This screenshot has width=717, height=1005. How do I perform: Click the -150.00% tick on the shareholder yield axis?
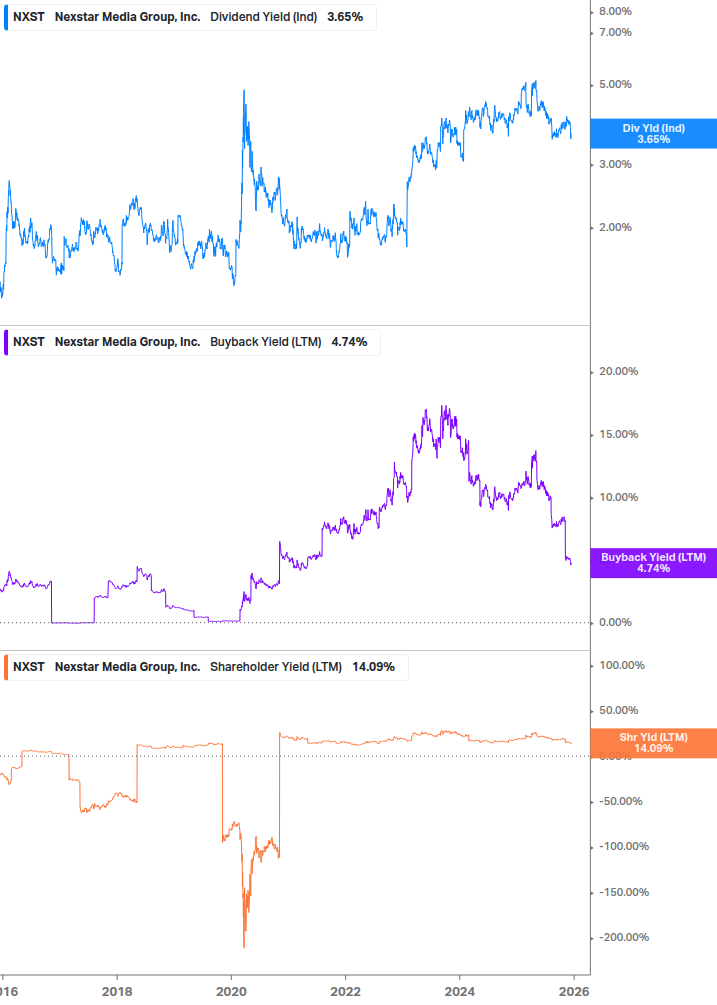623,892
